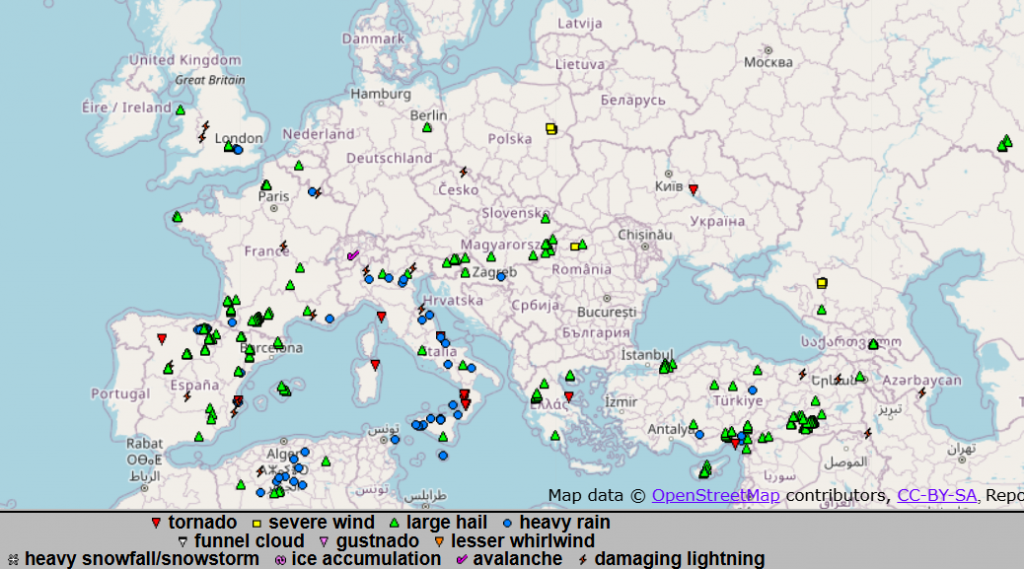The height and width of the screenshot is (569, 1024).
Task: Click the severe wind marker near Romania
Action: tap(575, 246)
